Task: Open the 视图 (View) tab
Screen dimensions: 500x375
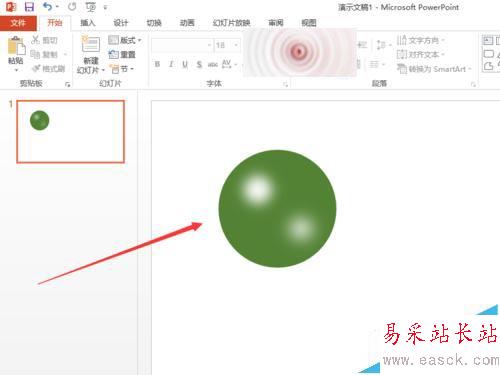Action: 309,23
